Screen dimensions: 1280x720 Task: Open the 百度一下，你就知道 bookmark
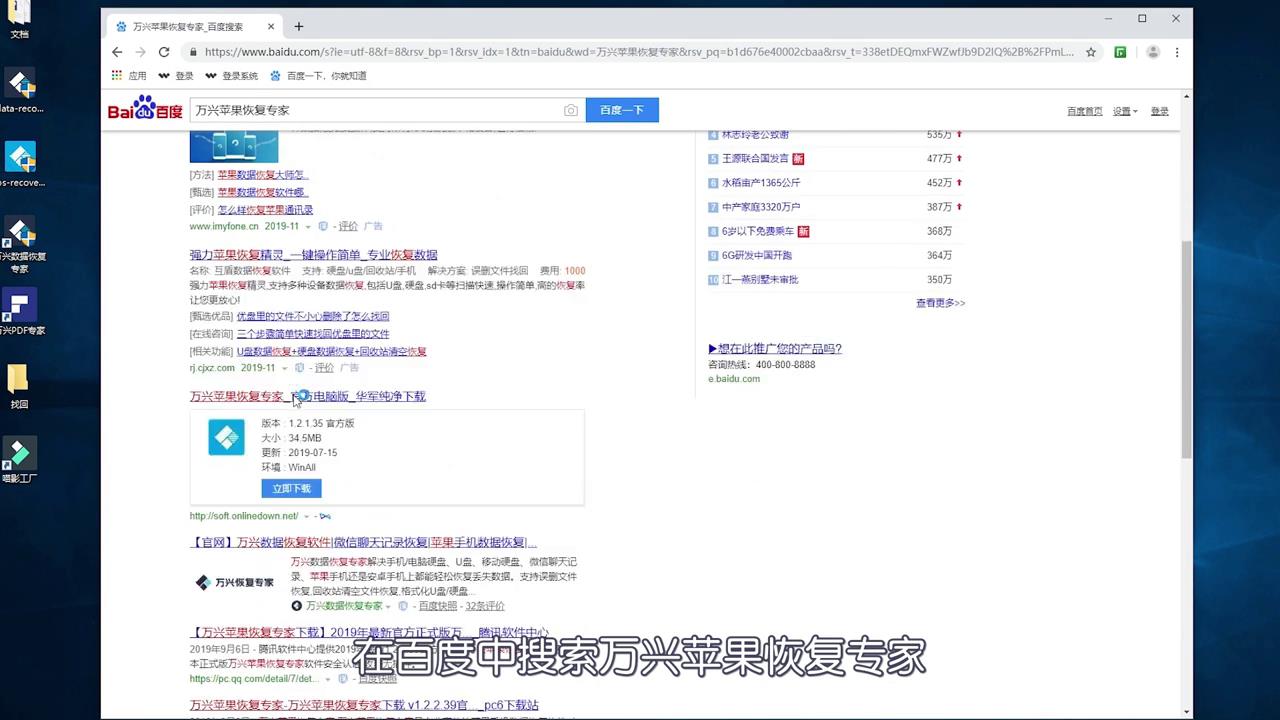point(318,76)
